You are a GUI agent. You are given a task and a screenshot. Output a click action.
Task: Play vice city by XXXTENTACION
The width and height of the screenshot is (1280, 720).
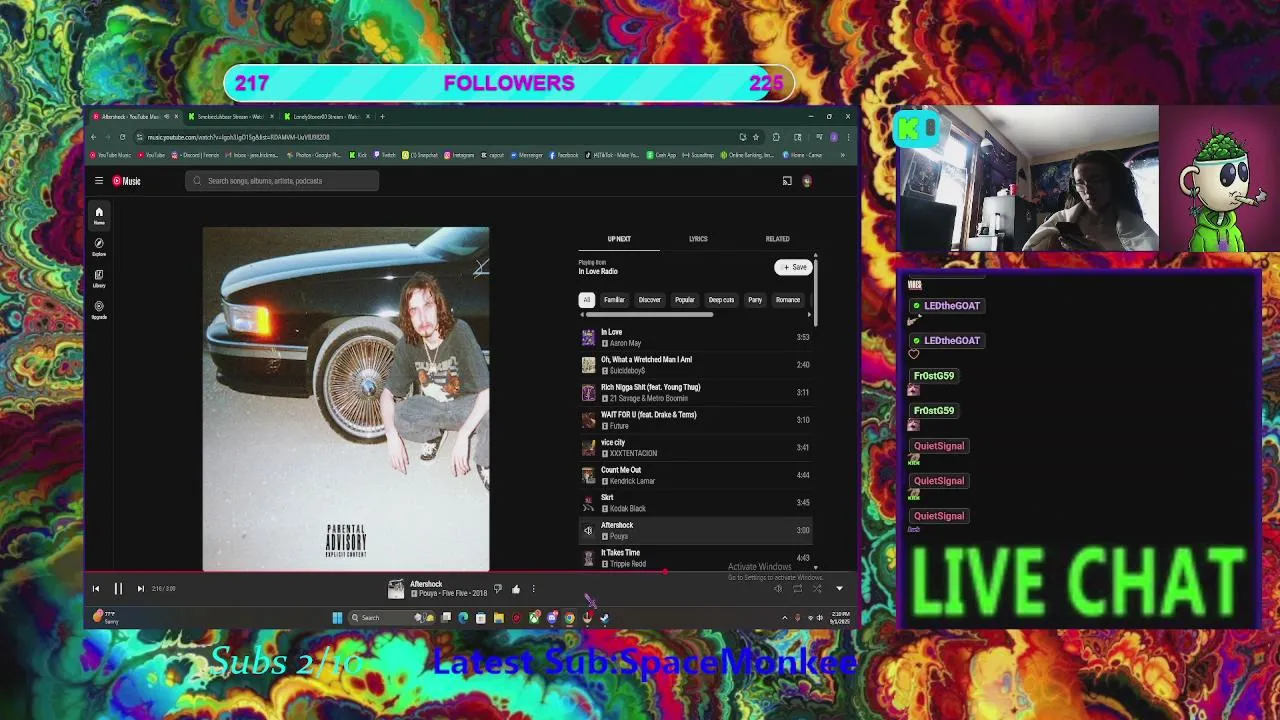[x=697, y=448]
